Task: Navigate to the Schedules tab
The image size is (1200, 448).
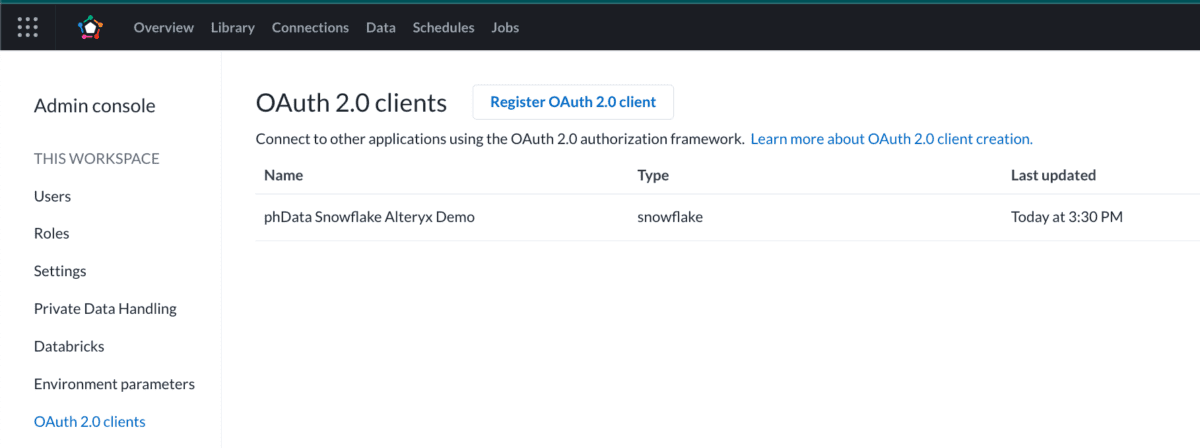Action: pos(443,28)
